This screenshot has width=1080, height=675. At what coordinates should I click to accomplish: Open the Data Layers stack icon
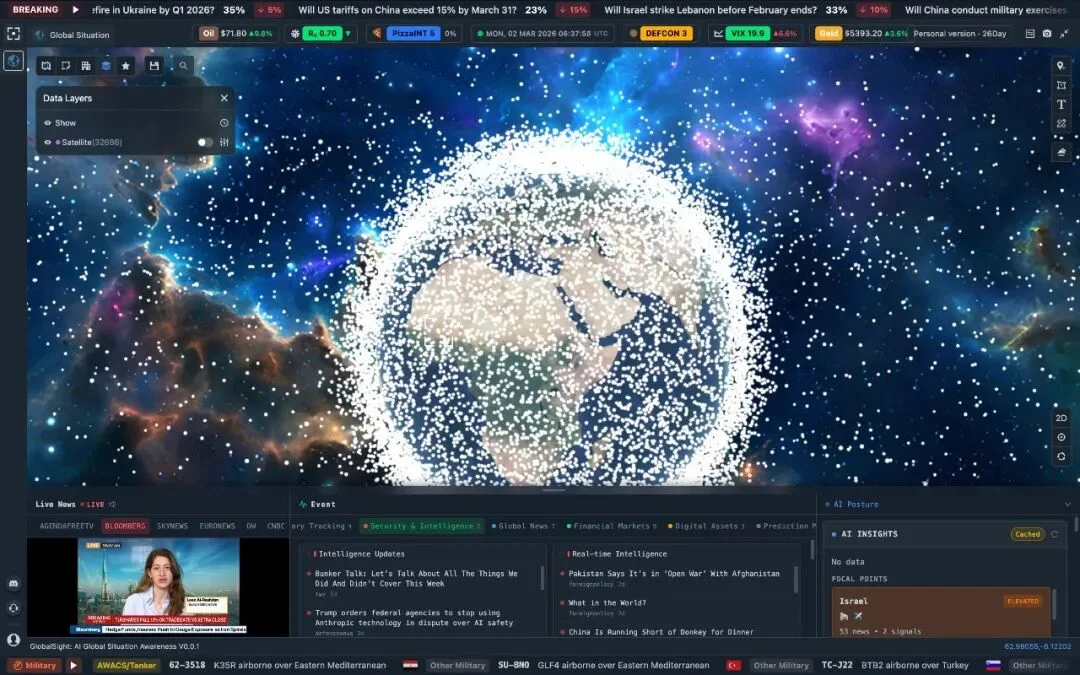[106, 66]
